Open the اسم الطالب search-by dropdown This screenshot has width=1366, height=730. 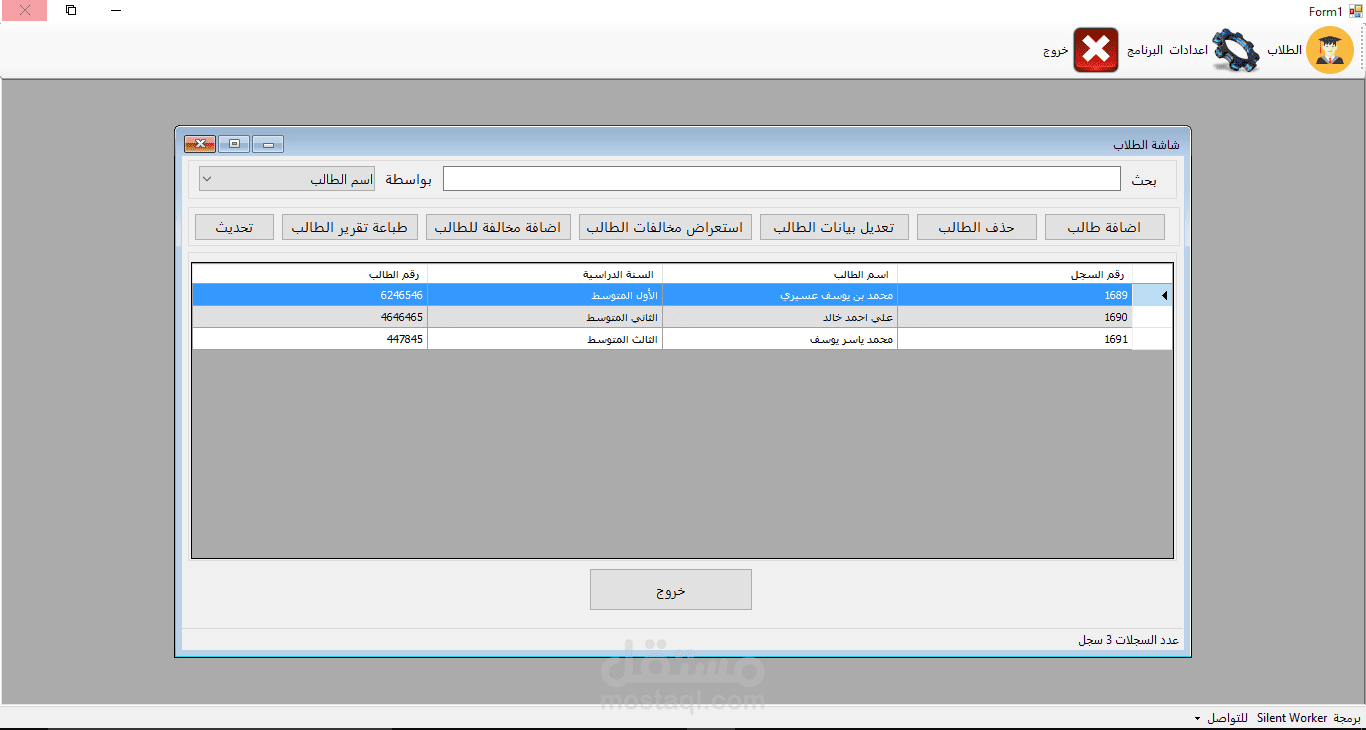287,179
